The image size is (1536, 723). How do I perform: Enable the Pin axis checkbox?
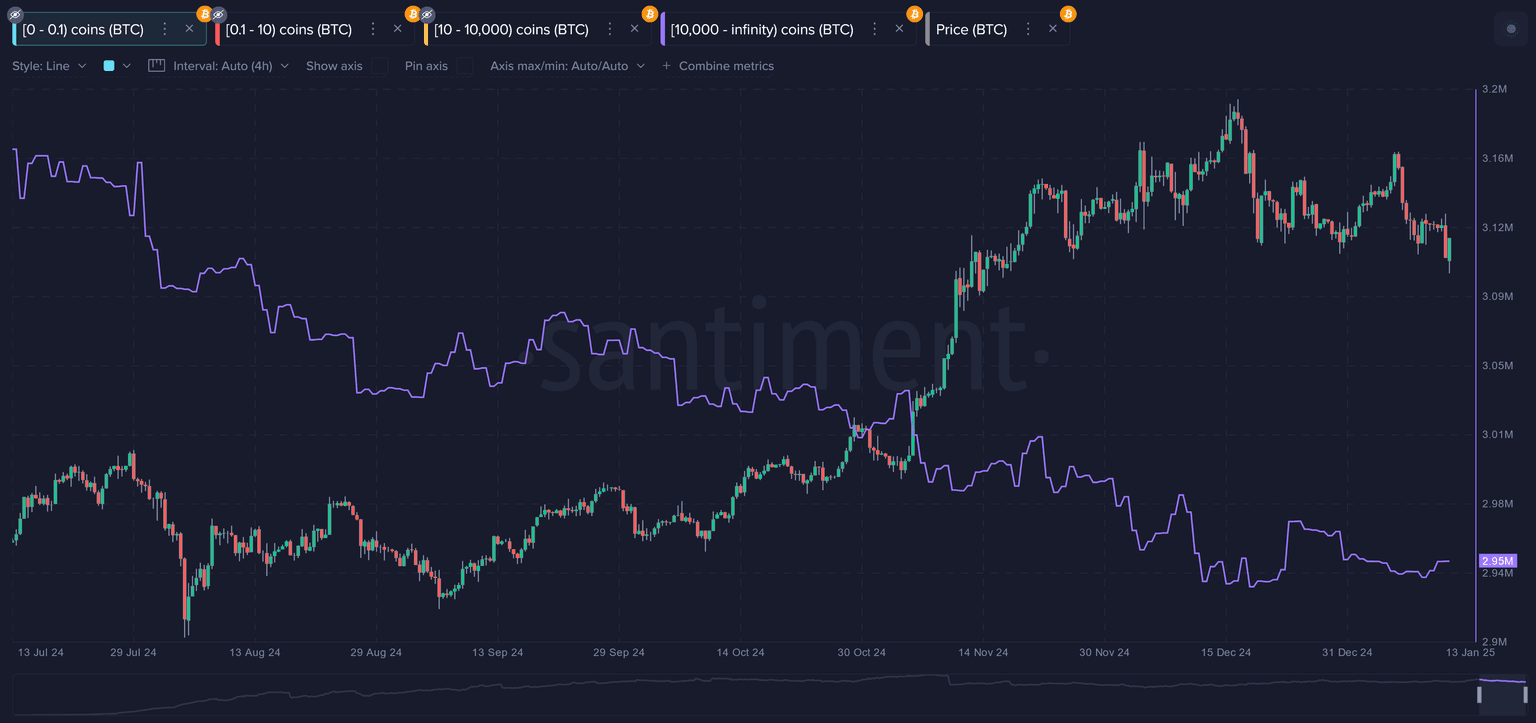click(x=465, y=66)
